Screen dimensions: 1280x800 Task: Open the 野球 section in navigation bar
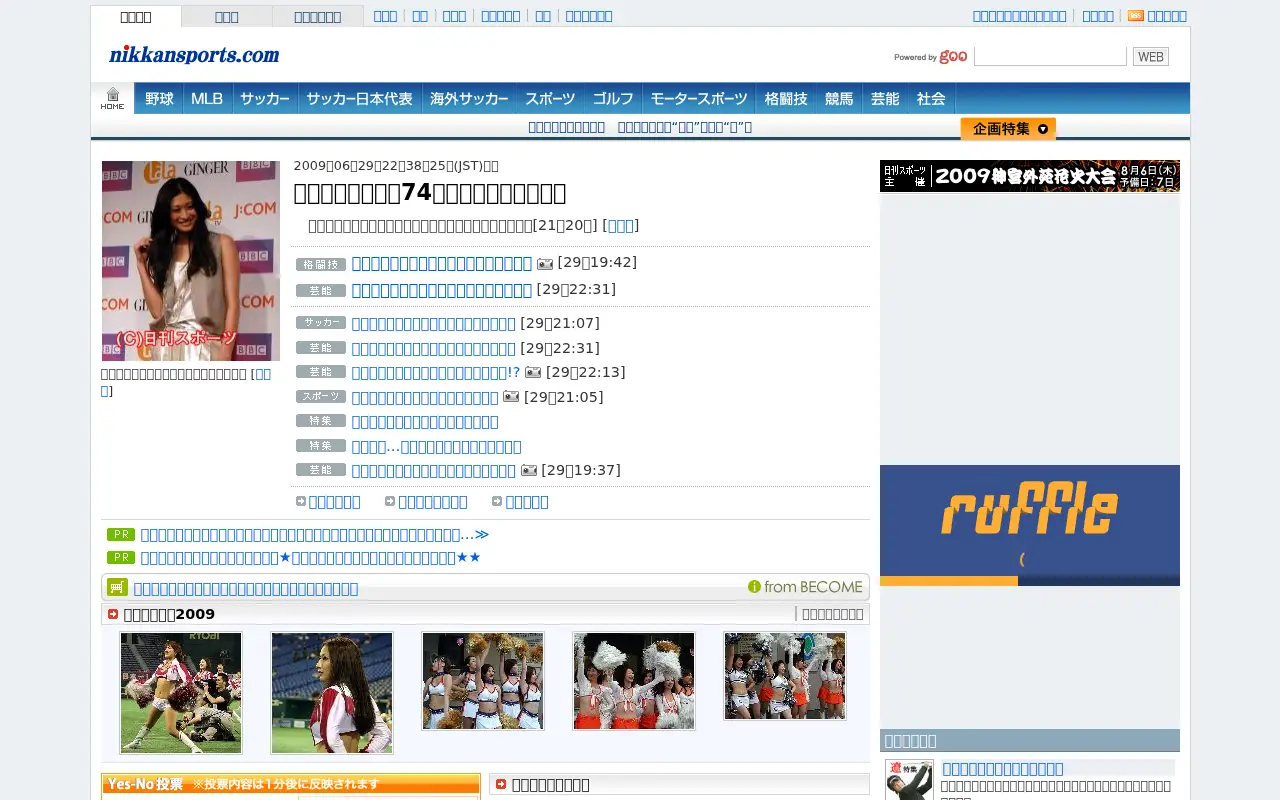(159, 98)
